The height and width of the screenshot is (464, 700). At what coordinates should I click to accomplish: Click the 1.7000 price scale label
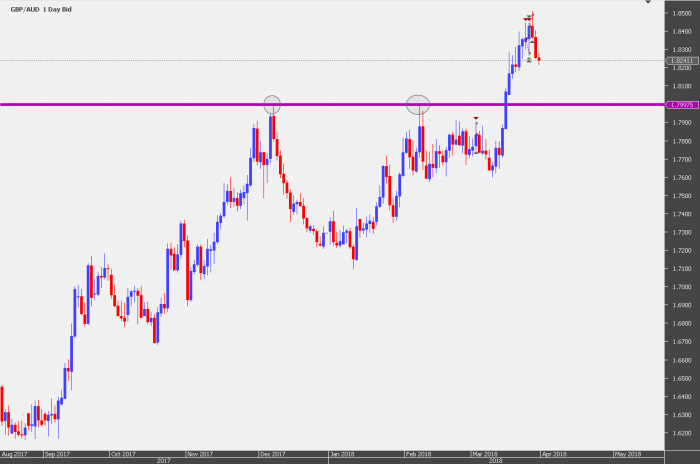(x=682, y=287)
